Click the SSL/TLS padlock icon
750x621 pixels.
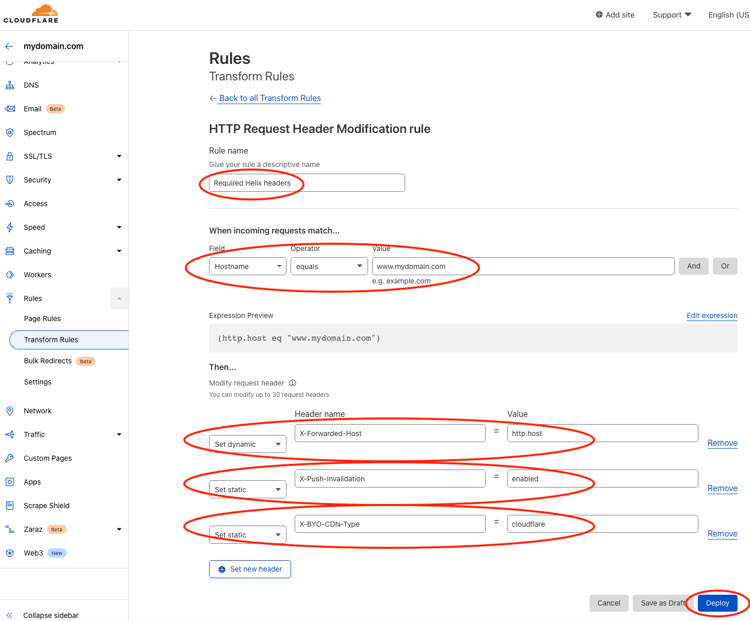[x=10, y=156]
